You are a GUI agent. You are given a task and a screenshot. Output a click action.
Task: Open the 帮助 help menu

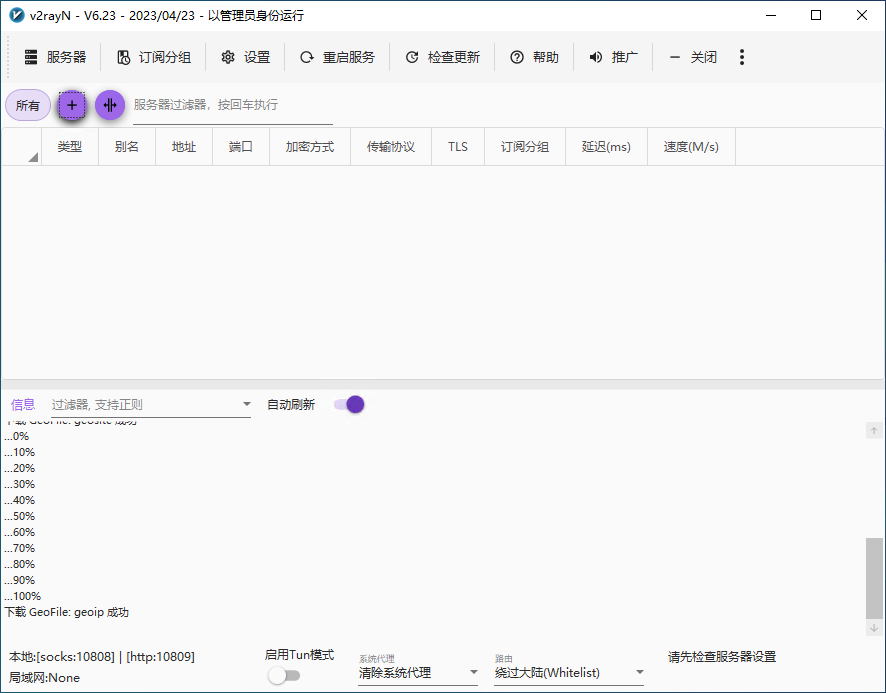(x=534, y=57)
